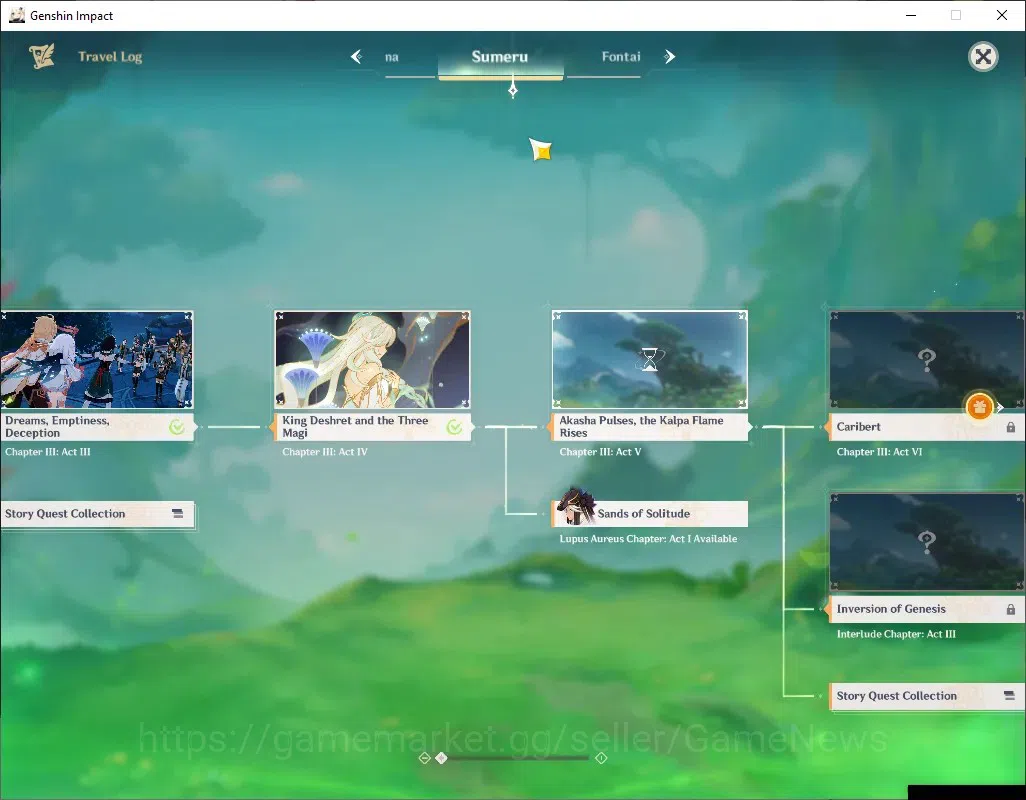Click 'Interlude Chapter: Act III' label

pos(896,634)
